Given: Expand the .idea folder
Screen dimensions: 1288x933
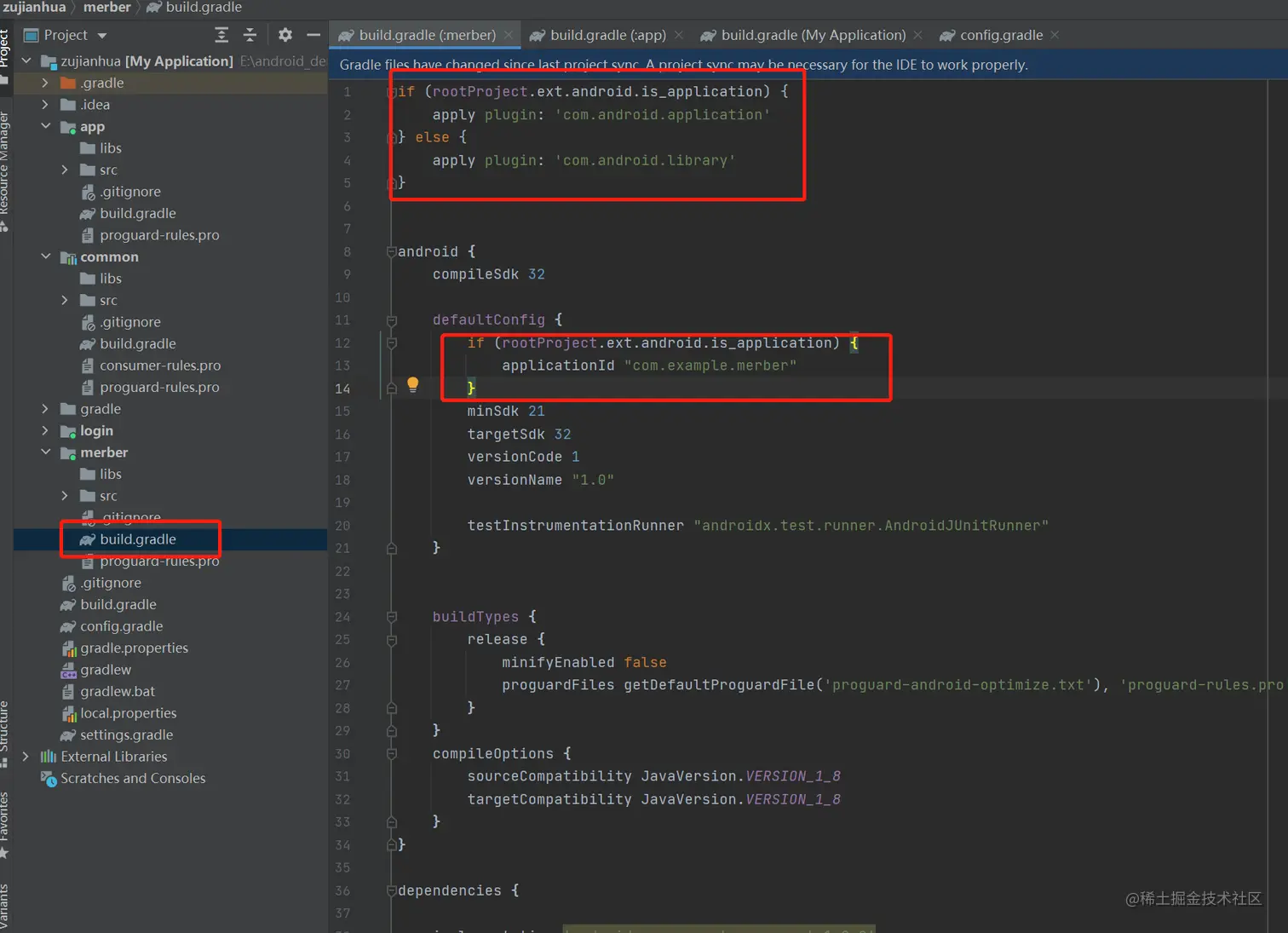Looking at the screenshot, I should click(x=45, y=105).
